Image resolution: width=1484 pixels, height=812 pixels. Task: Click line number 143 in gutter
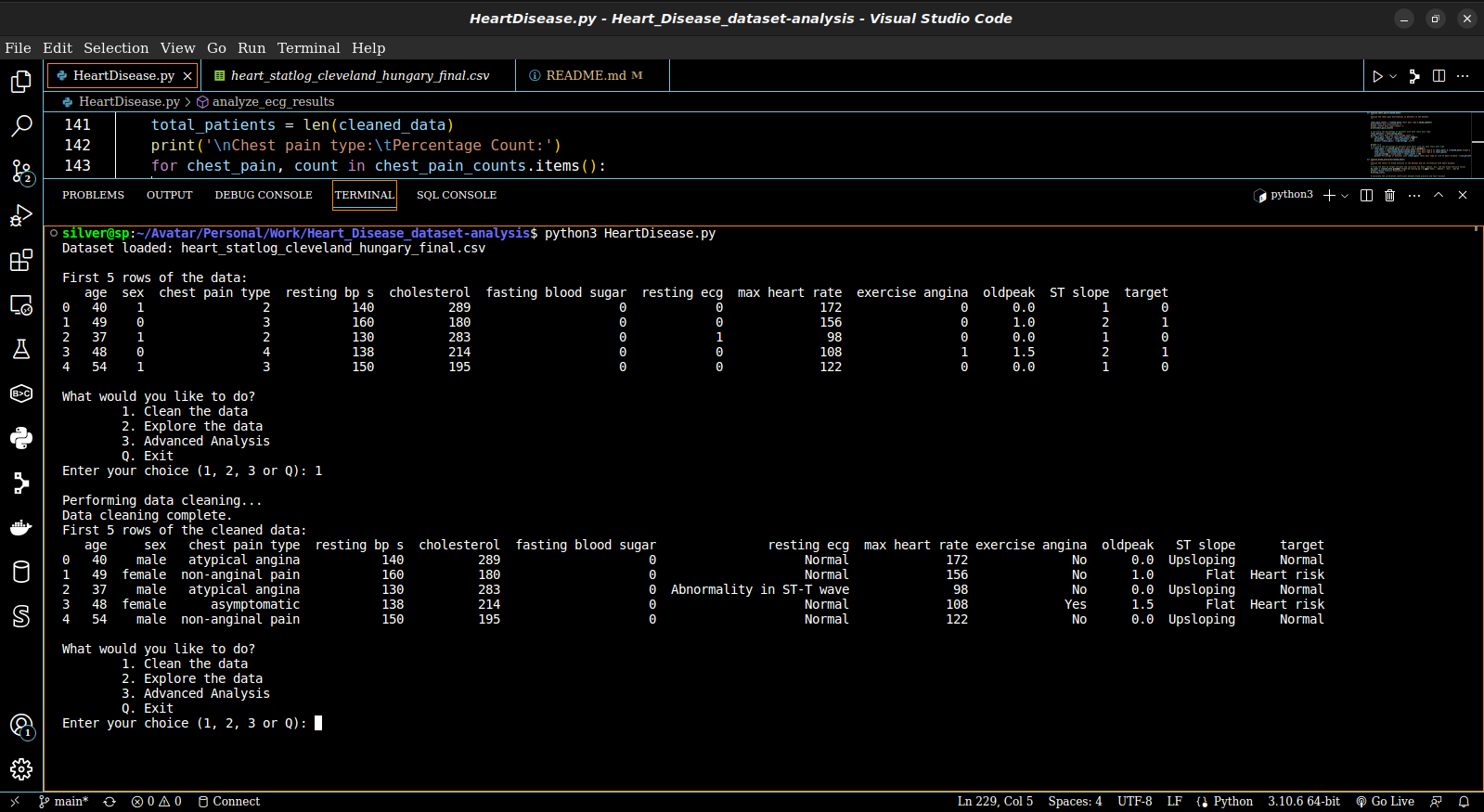tap(78, 166)
